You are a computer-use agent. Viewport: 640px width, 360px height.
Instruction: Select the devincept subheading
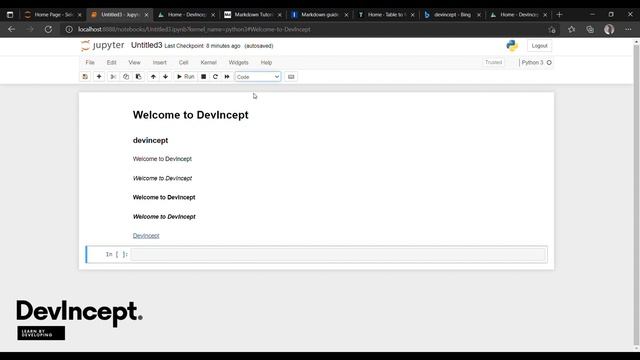click(x=150, y=140)
